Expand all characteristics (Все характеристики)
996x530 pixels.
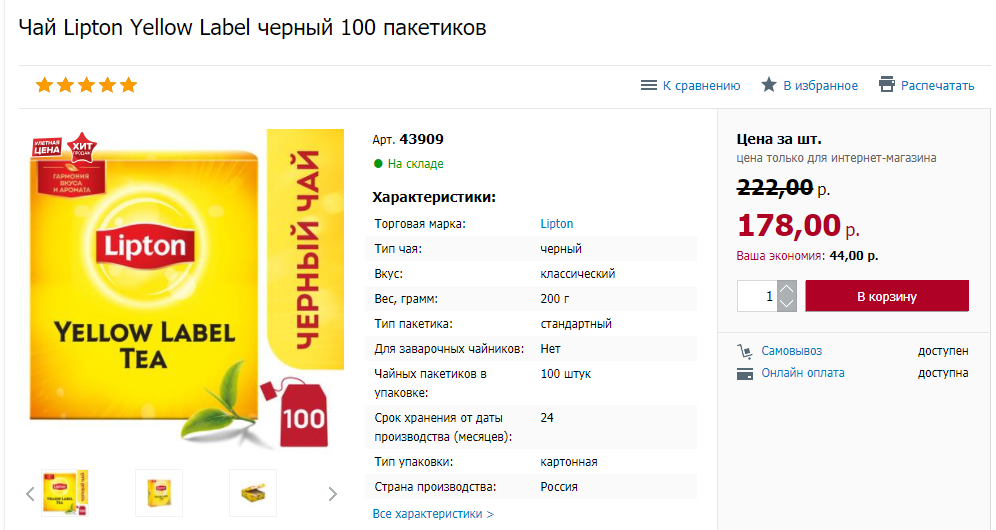click(x=433, y=514)
